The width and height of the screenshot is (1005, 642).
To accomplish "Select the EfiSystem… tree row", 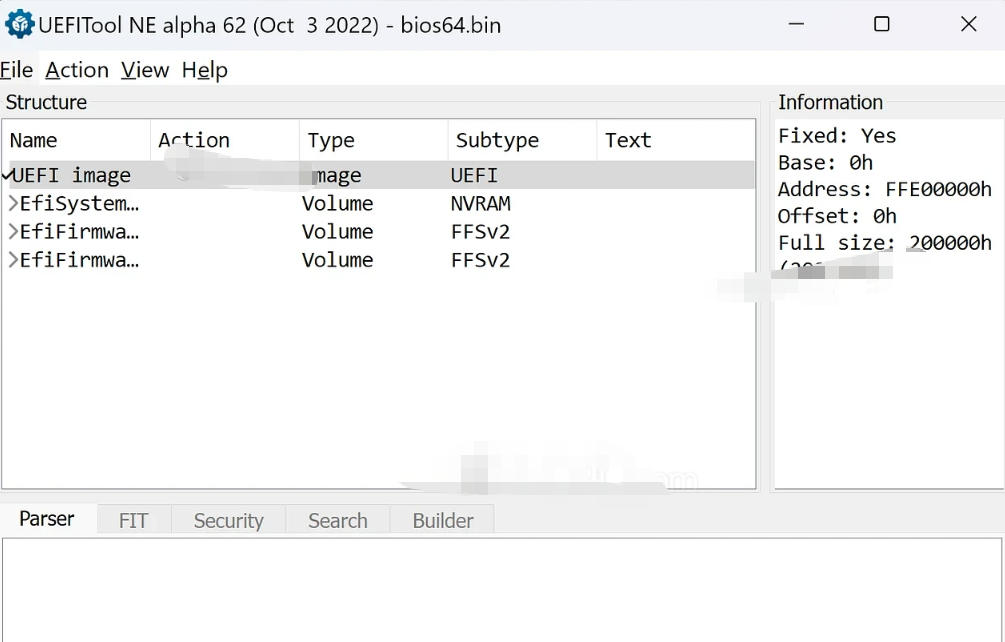I will coord(378,204).
